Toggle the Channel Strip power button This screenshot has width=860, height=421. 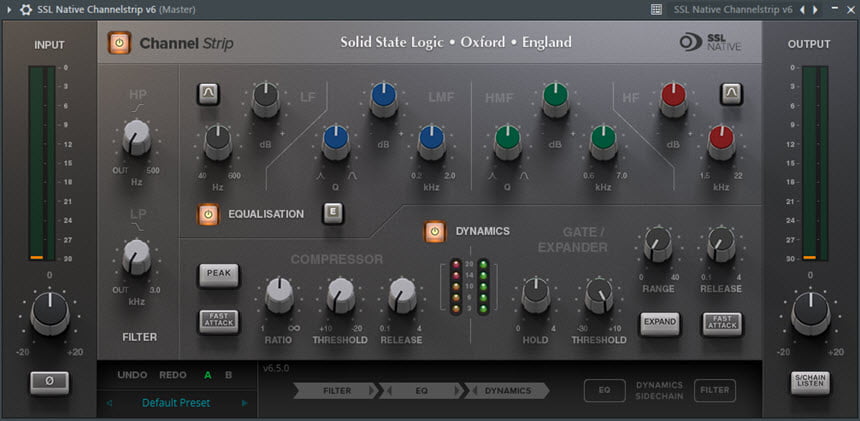[119, 43]
